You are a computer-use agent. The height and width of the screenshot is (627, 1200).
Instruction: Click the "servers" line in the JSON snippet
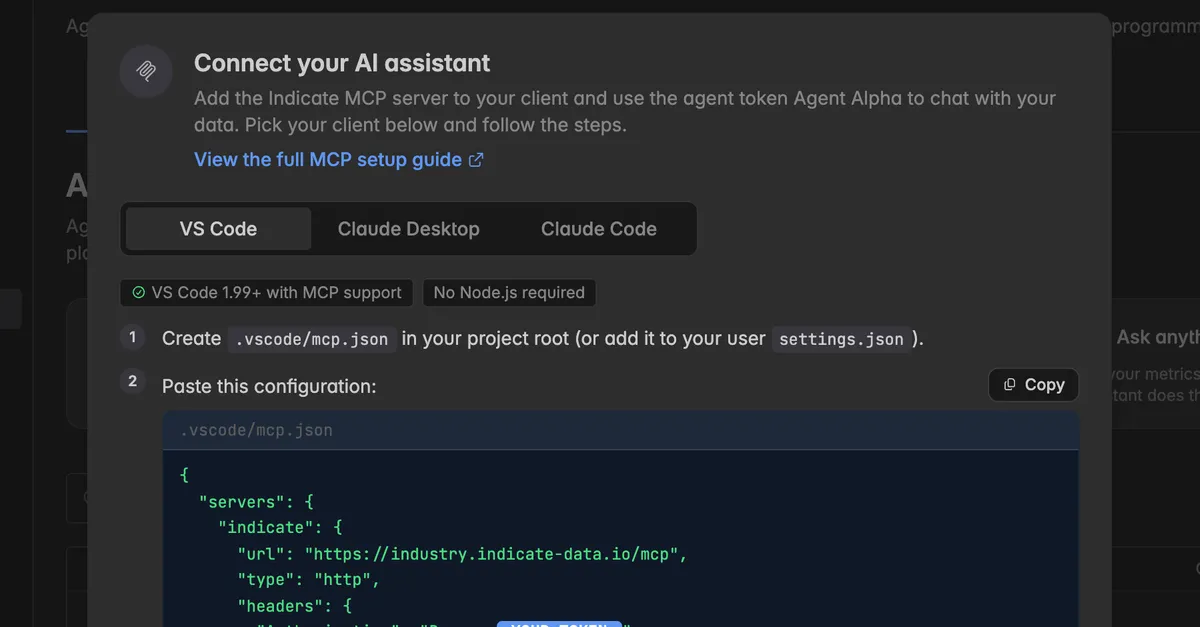coord(257,501)
